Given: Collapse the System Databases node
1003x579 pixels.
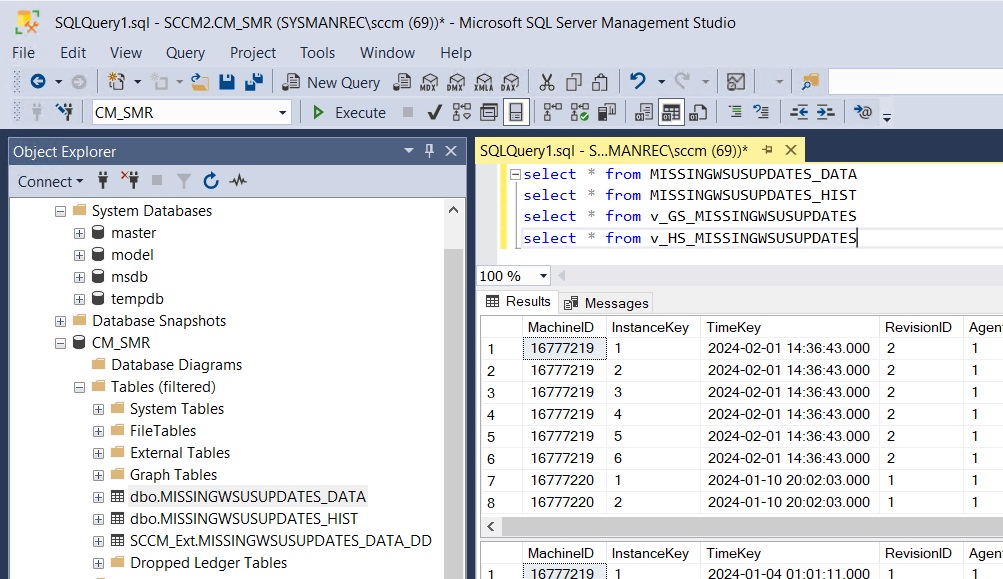Looking at the screenshot, I should (62, 211).
